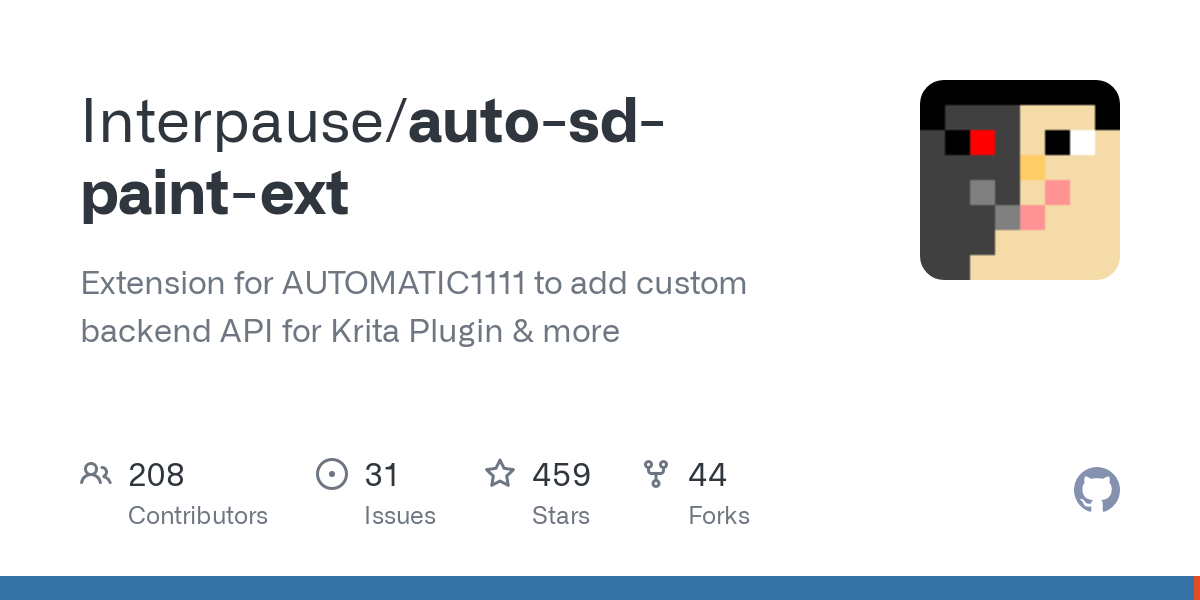Select the 44 forks count
Screen dimensions: 1200x600
(707, 474)
